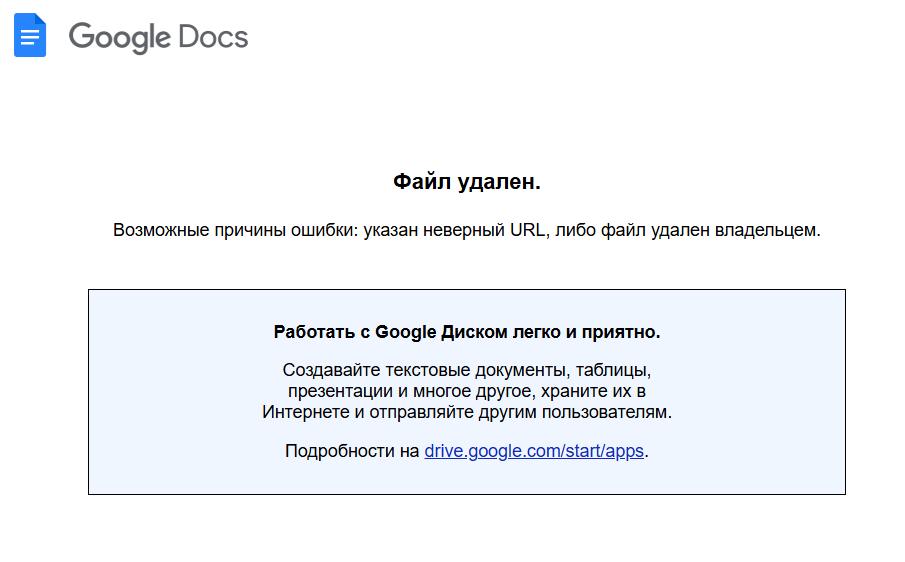Click the blue Google Docs document icon
Viewport: 905px width, 562px height.
[30, 35]
